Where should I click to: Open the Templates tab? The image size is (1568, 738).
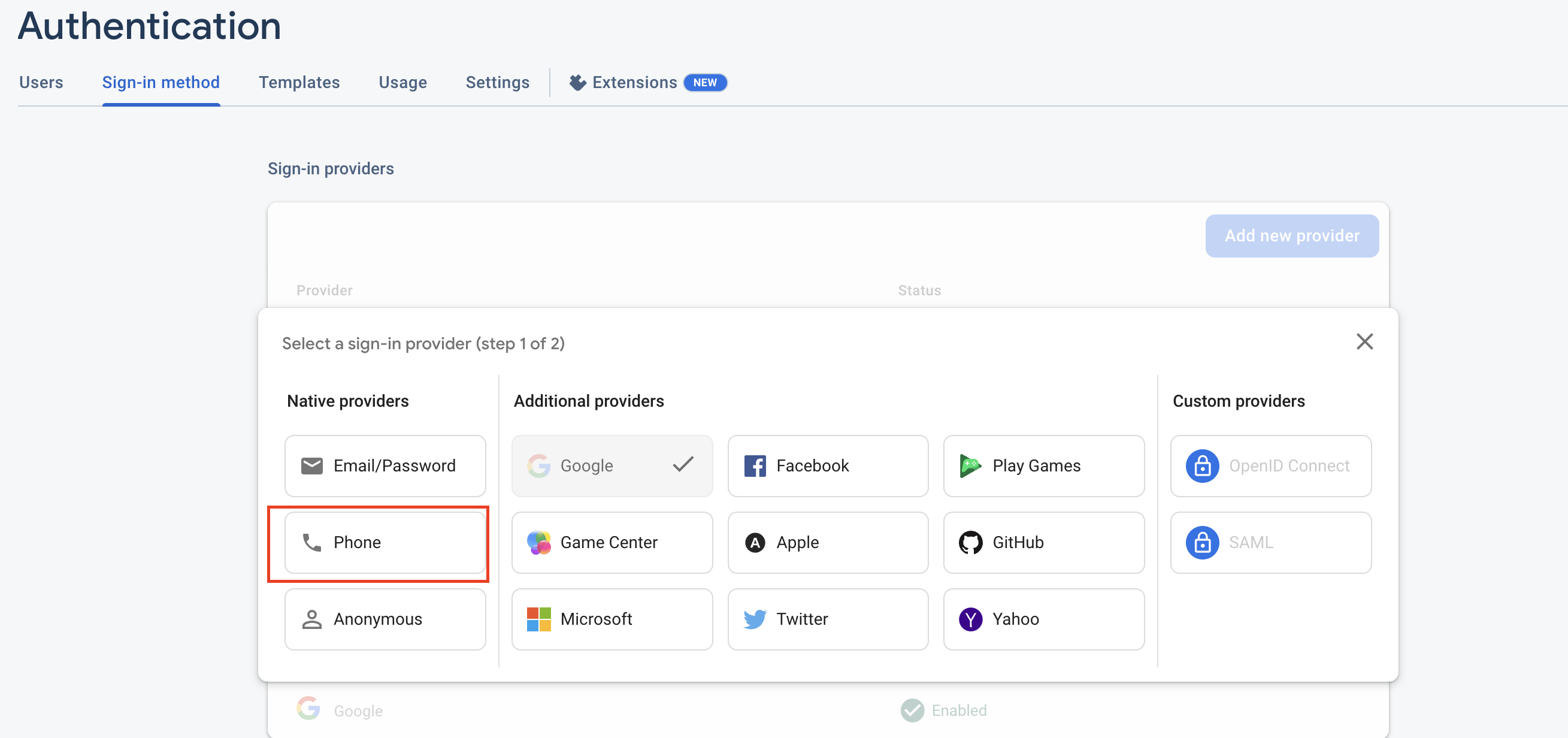[299, 82]
